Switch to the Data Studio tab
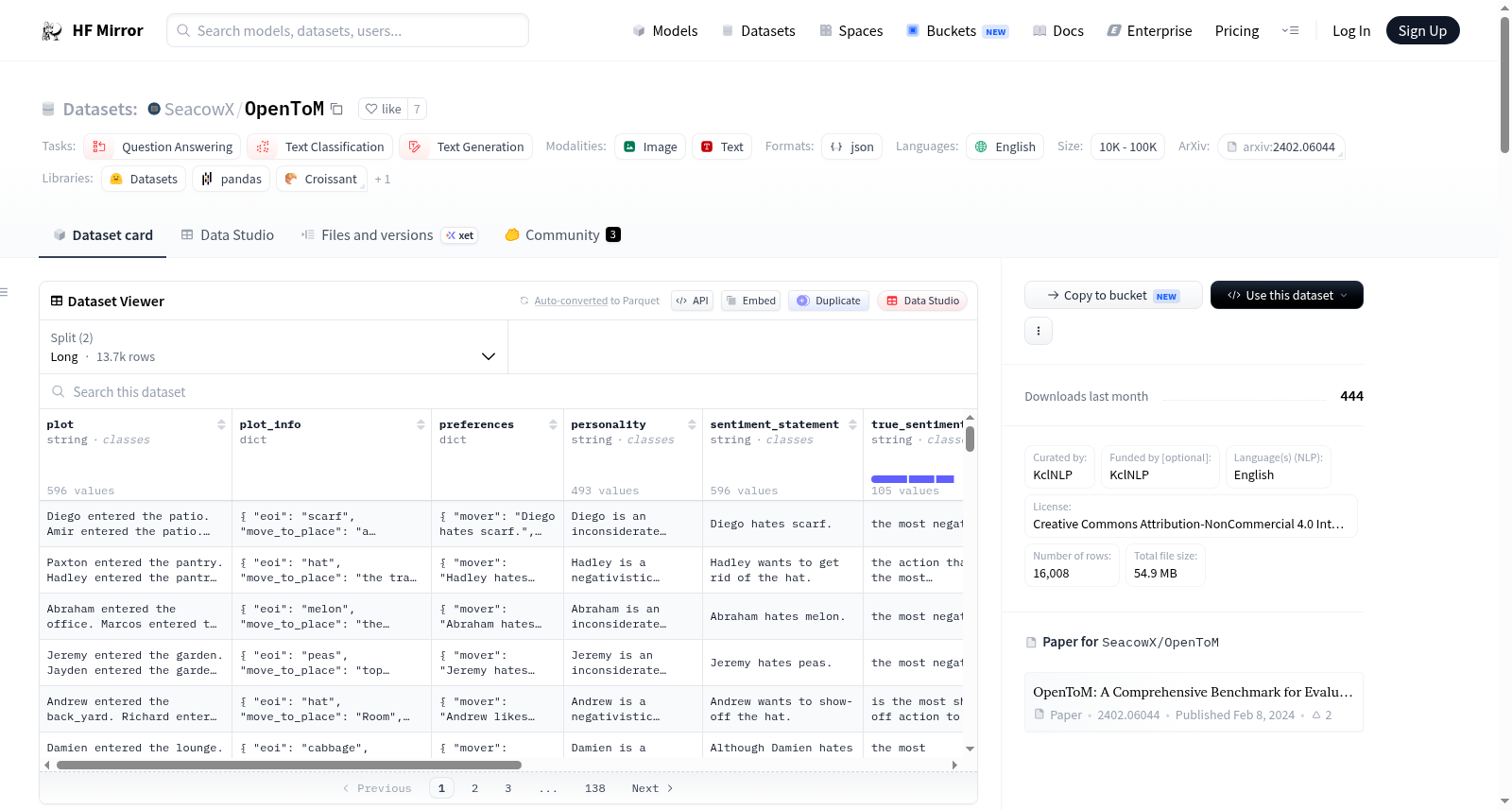This screenshot has width=1512, height=810. pyautogui.click(x=227, y=234)
